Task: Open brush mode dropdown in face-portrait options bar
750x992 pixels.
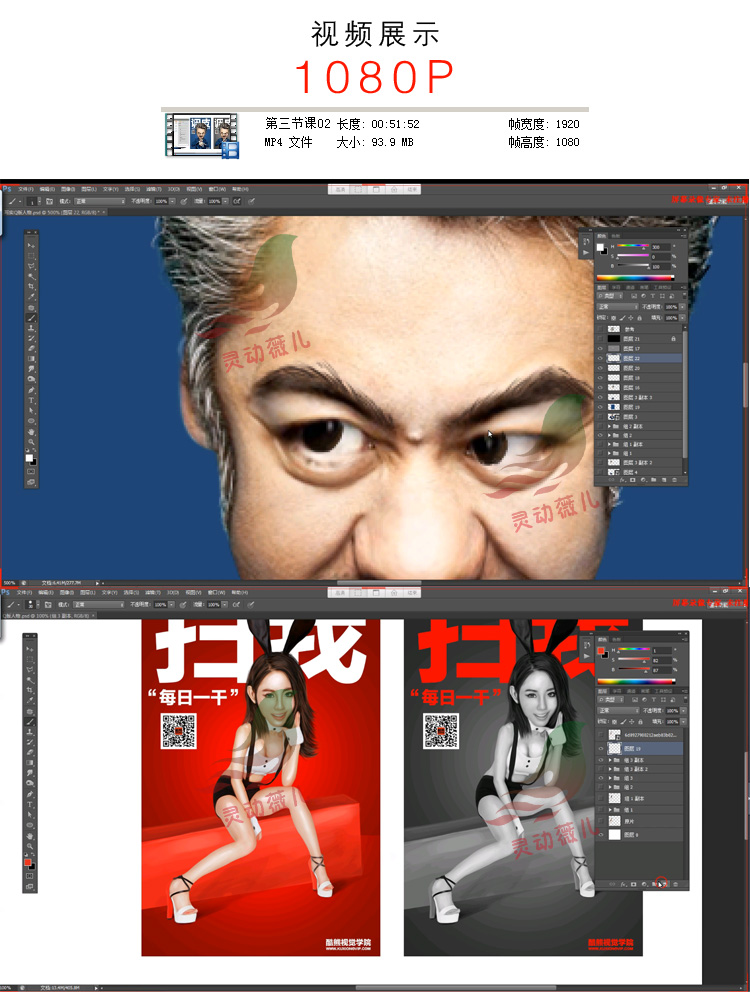Action: pyautogui.click(x=100, y=201)
